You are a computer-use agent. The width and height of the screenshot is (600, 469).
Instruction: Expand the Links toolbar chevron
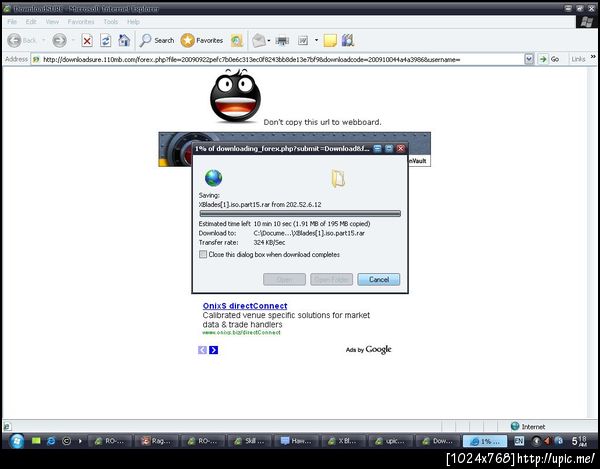[x=593, y=57]
